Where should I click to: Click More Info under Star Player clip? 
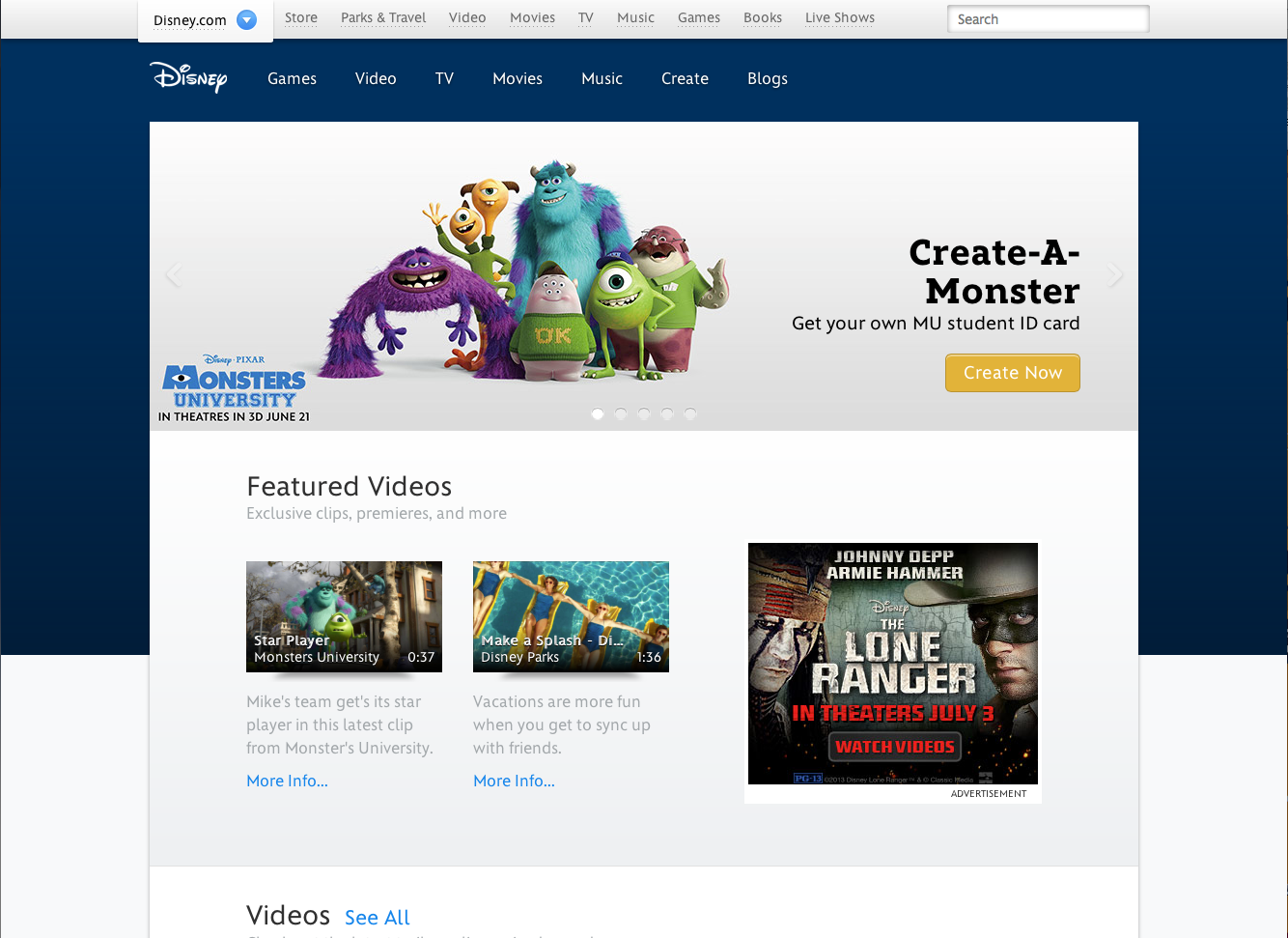tap(287, 781)
